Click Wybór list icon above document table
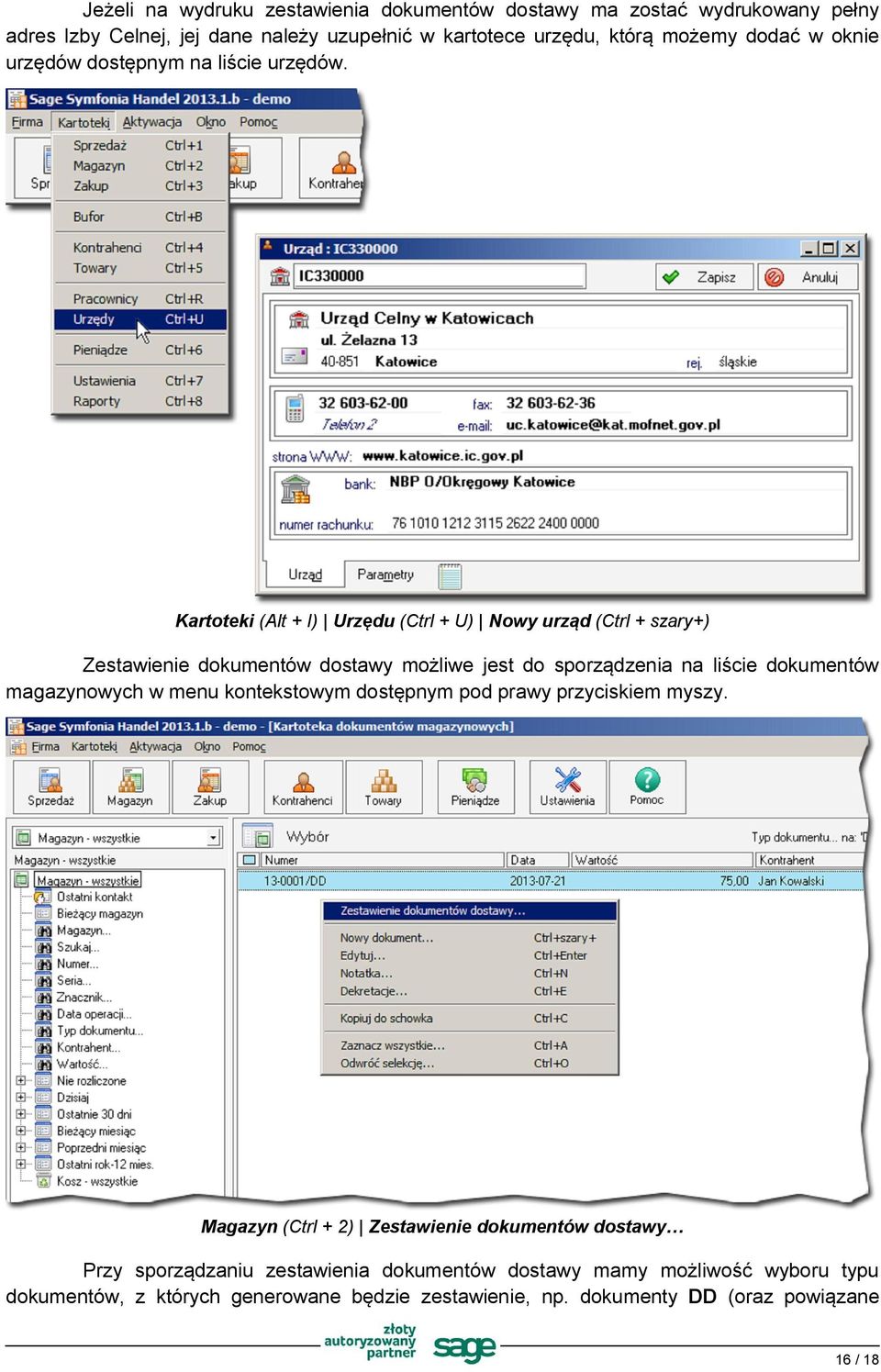Image resolution: width=881 pixels, height=1372 pixels. click(257, 837)
